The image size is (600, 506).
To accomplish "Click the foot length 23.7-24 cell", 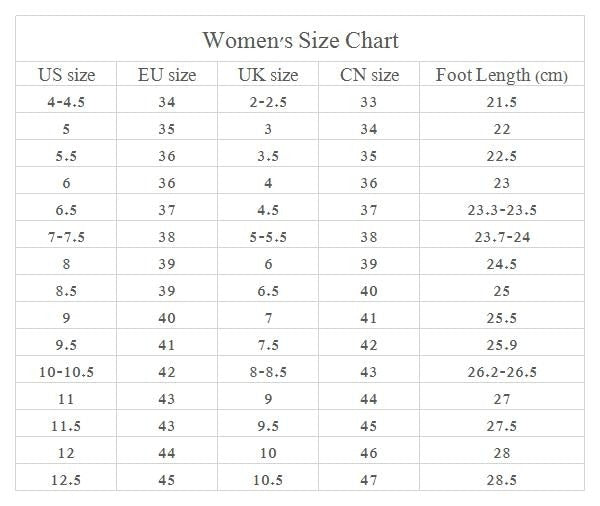I will coord(502,237).
